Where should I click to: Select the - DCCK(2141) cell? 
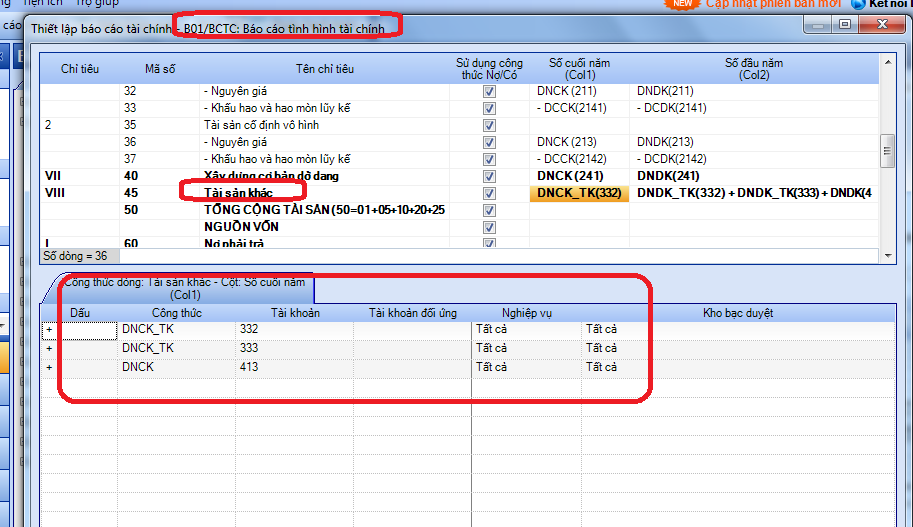(x=579, y=108)
